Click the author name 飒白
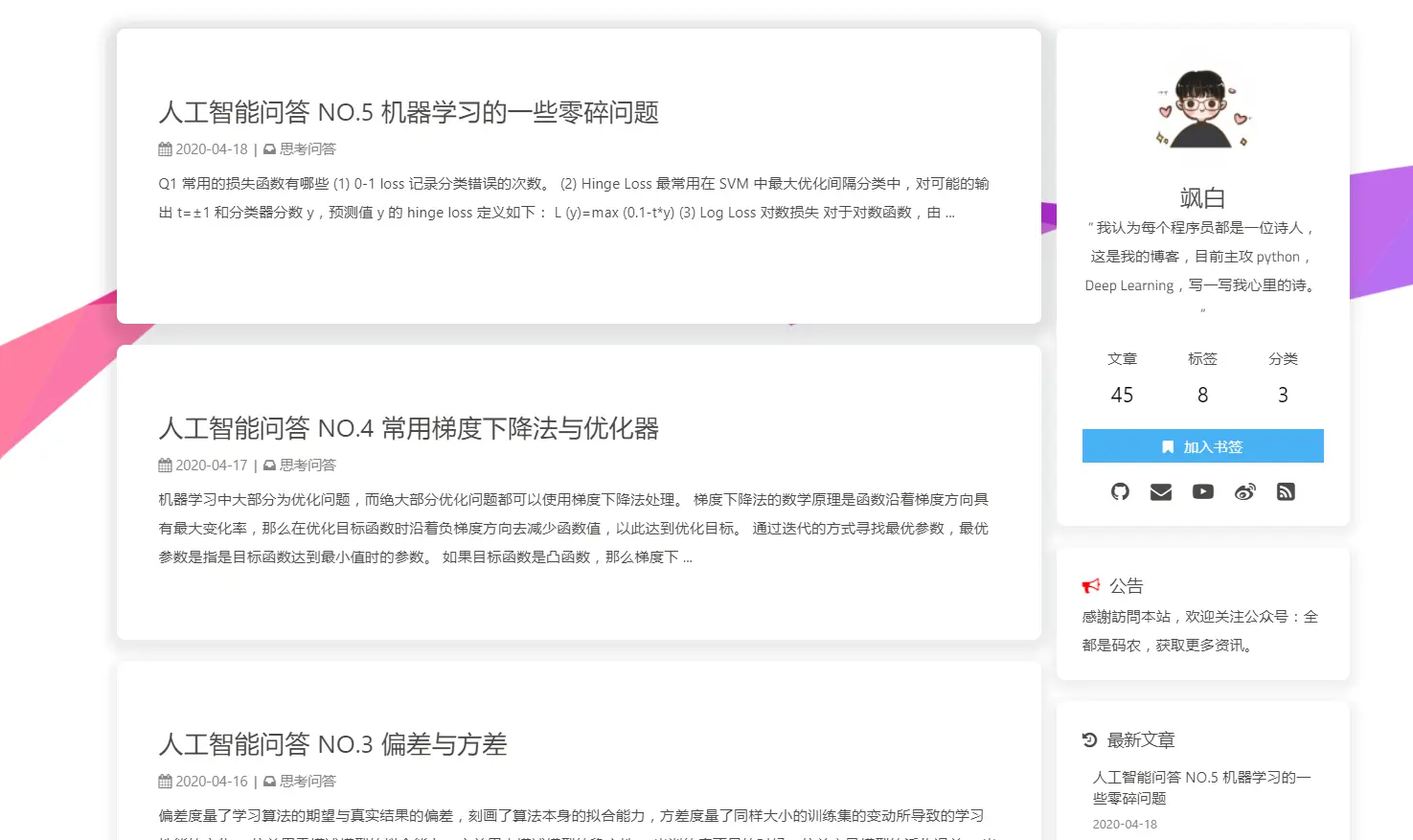This screenshot has height=840, width=1413. [x=1202, y=198]
